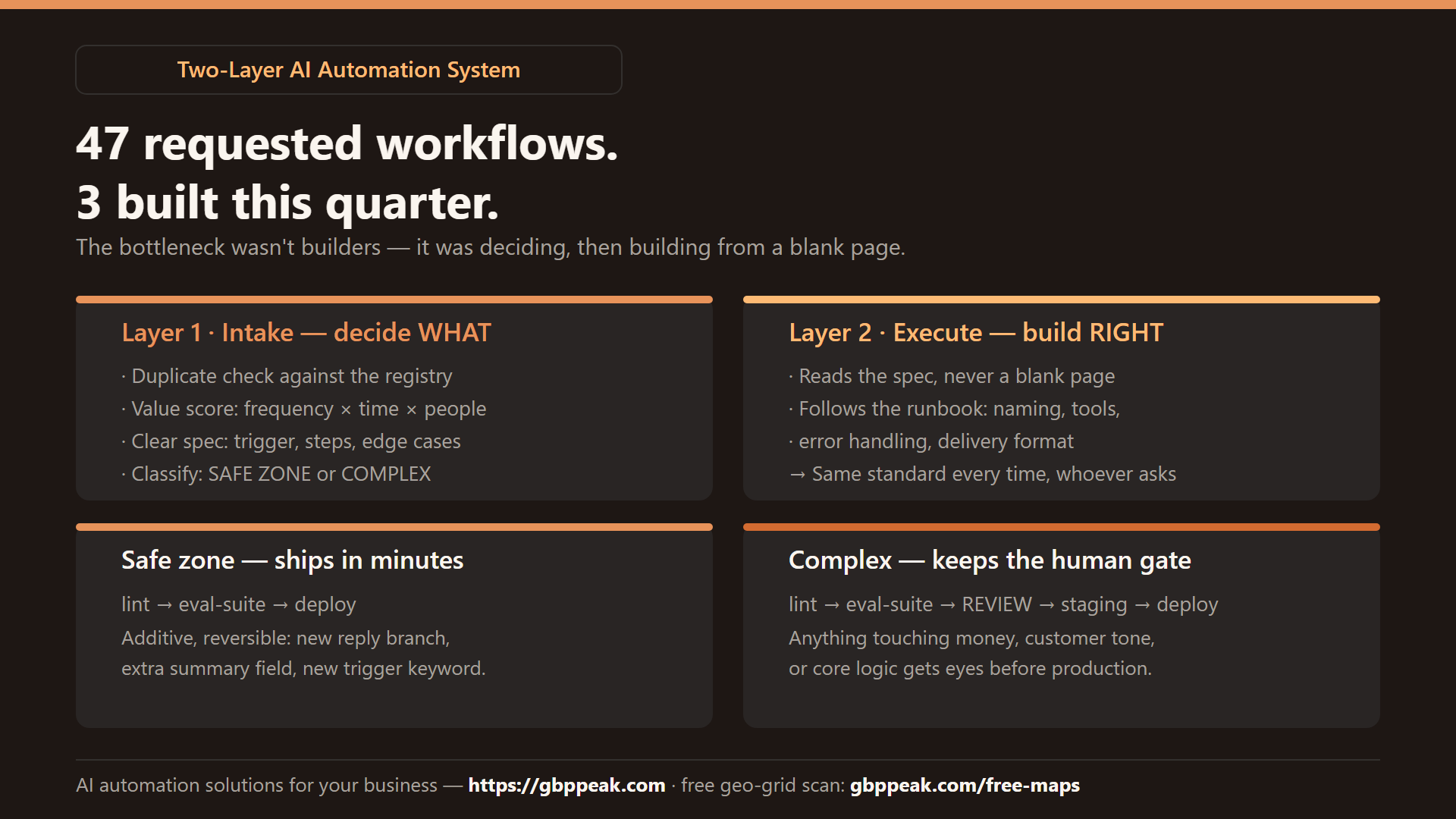
Task: Click the Layer 1 Intake card heading
Action: point(306,332)
